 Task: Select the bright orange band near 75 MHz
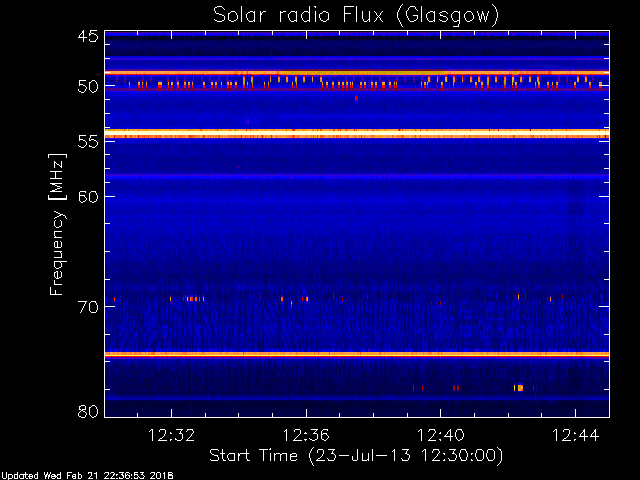(355, 354)
